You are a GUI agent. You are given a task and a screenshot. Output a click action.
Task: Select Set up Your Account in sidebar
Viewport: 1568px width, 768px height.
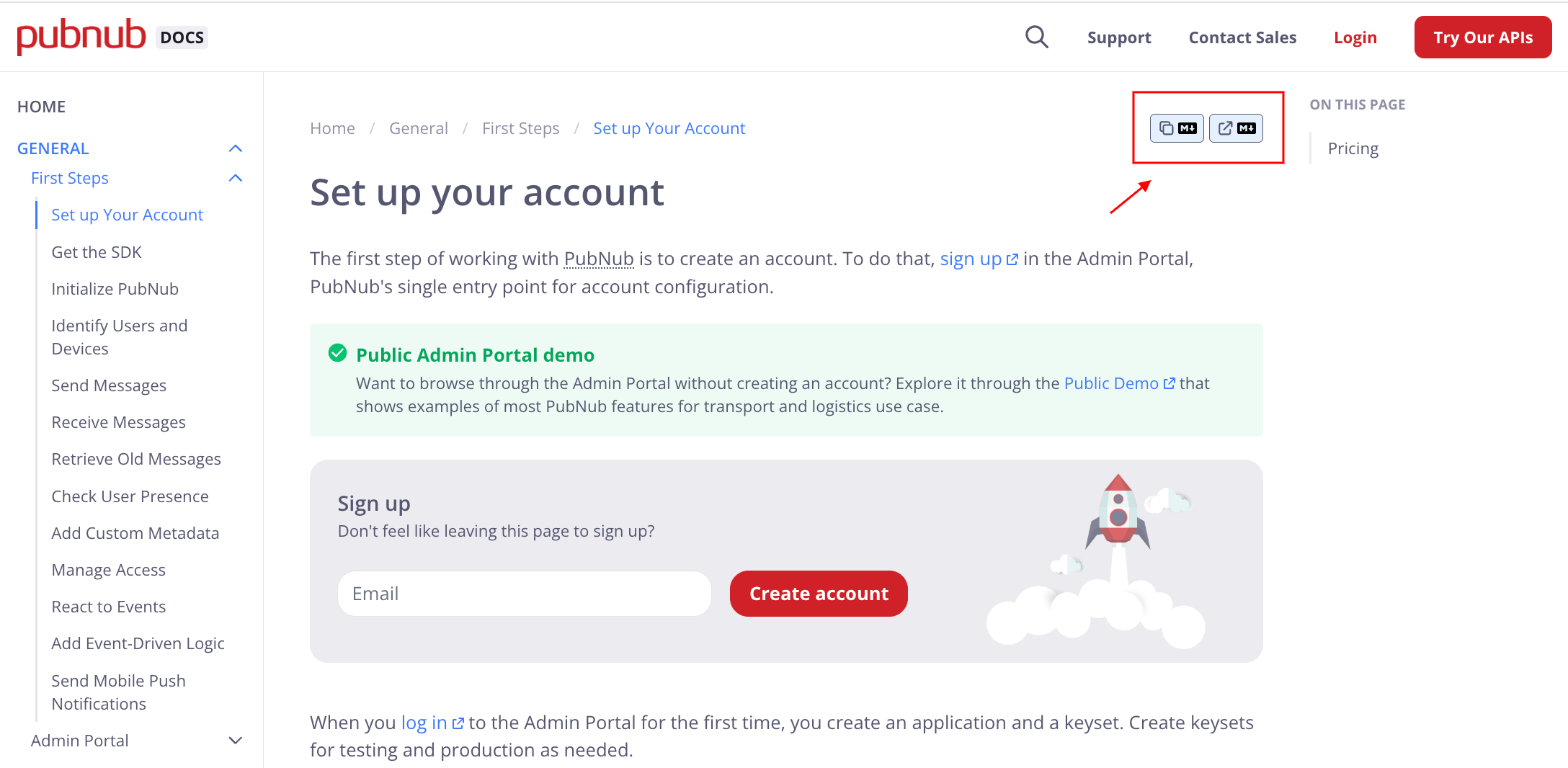tap(127, 214)
